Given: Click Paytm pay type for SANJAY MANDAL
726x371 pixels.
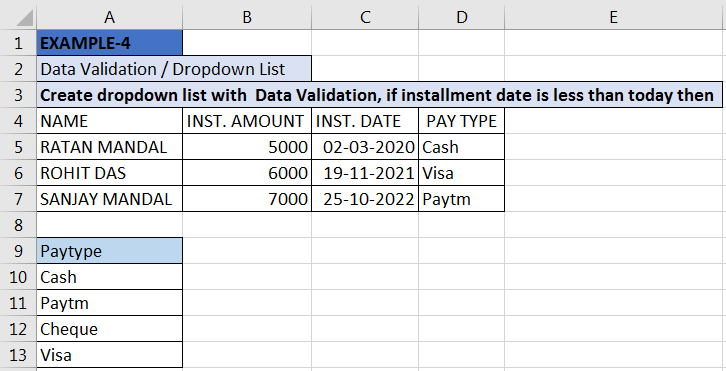Looking at the screenshot, I should (x=461, y=199).
